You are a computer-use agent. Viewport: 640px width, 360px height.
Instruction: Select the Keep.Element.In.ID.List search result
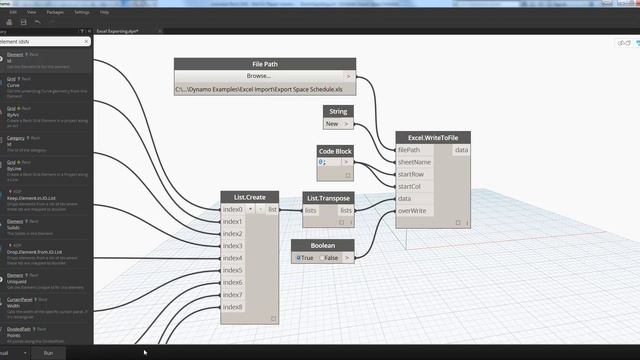47,200
